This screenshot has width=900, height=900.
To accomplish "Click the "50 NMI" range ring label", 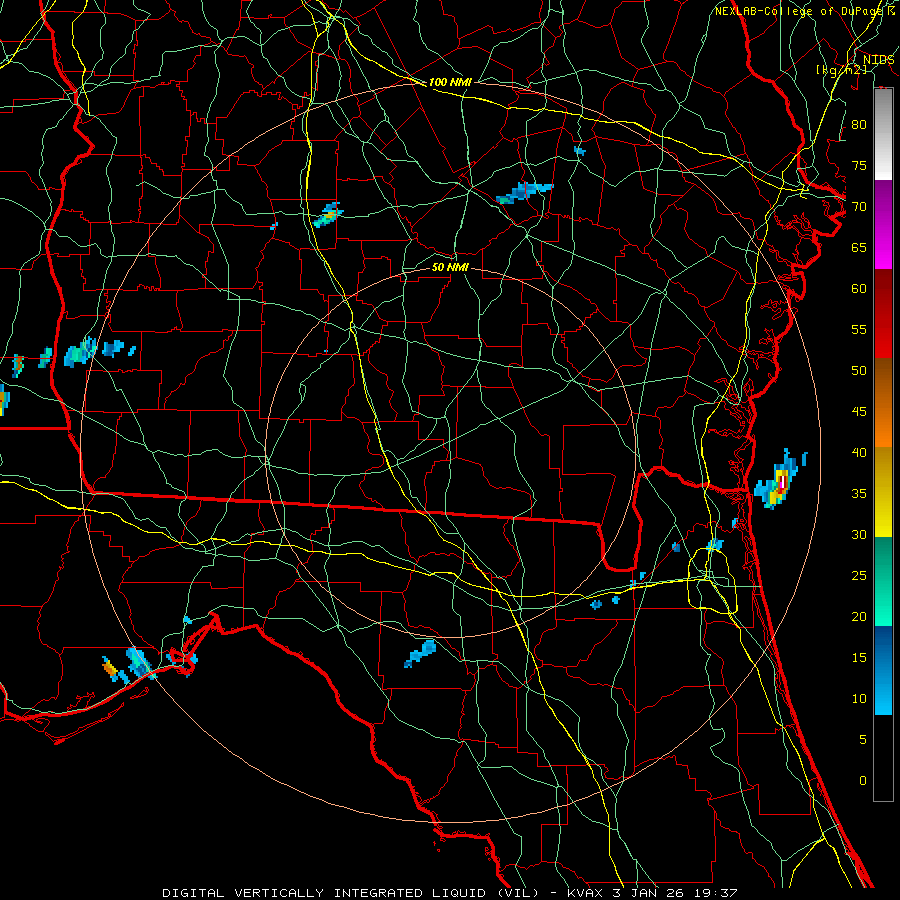I will pos(450,267).
